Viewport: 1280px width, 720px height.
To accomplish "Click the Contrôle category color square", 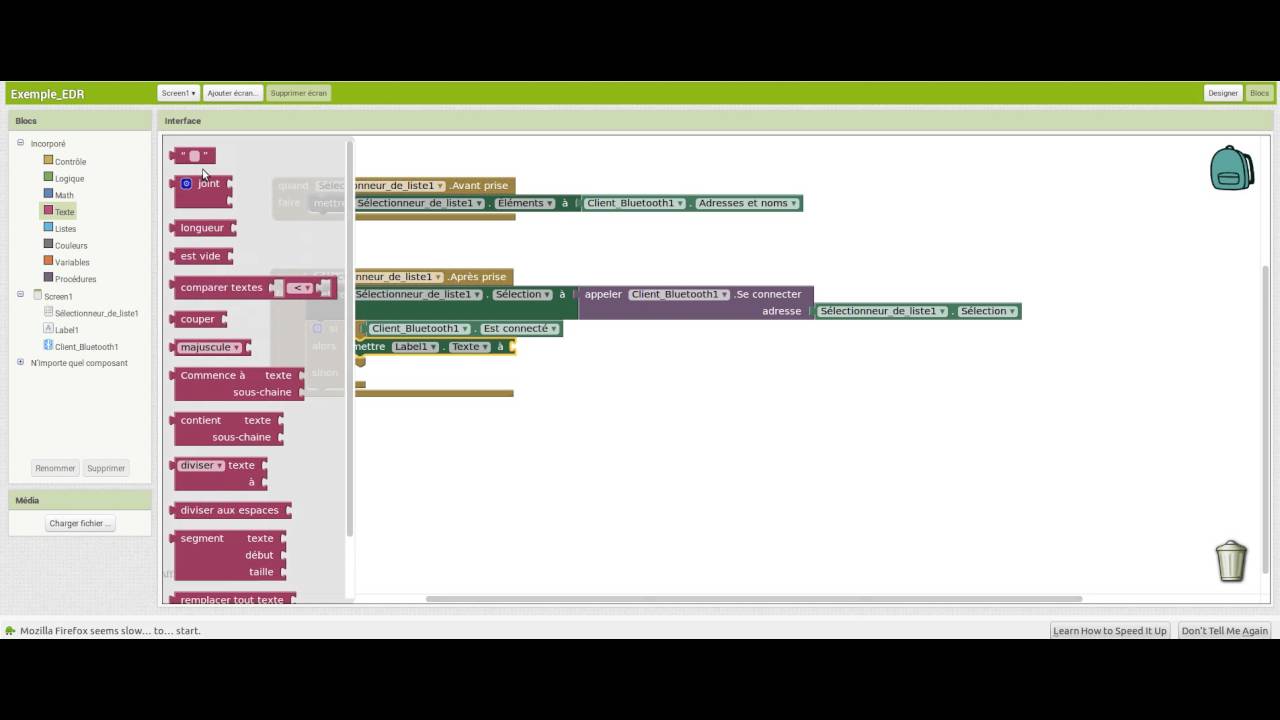I will [48, 160].
